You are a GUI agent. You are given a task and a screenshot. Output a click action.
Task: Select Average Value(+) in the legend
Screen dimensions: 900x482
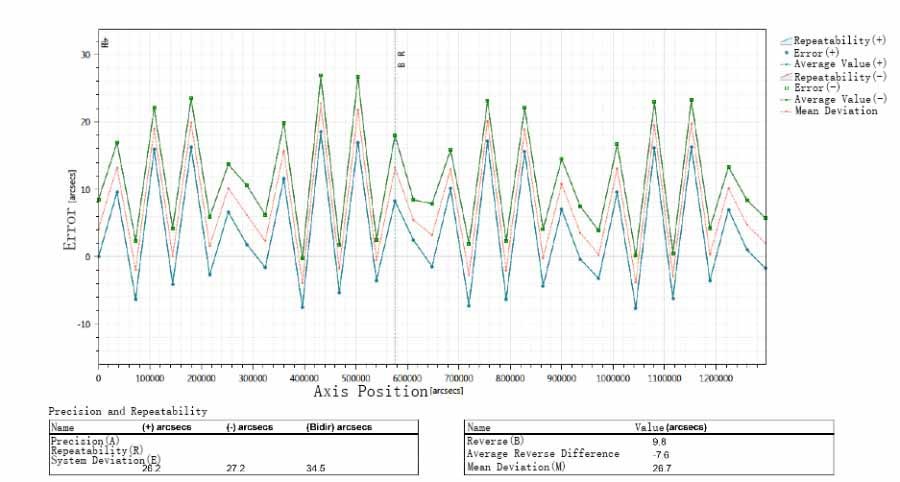840,63
